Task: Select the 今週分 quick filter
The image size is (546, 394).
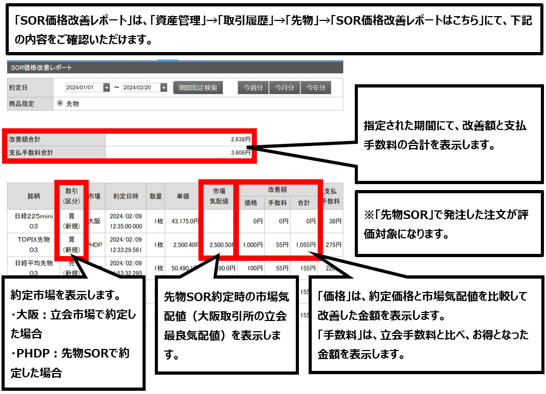Action: click(253, 88)
